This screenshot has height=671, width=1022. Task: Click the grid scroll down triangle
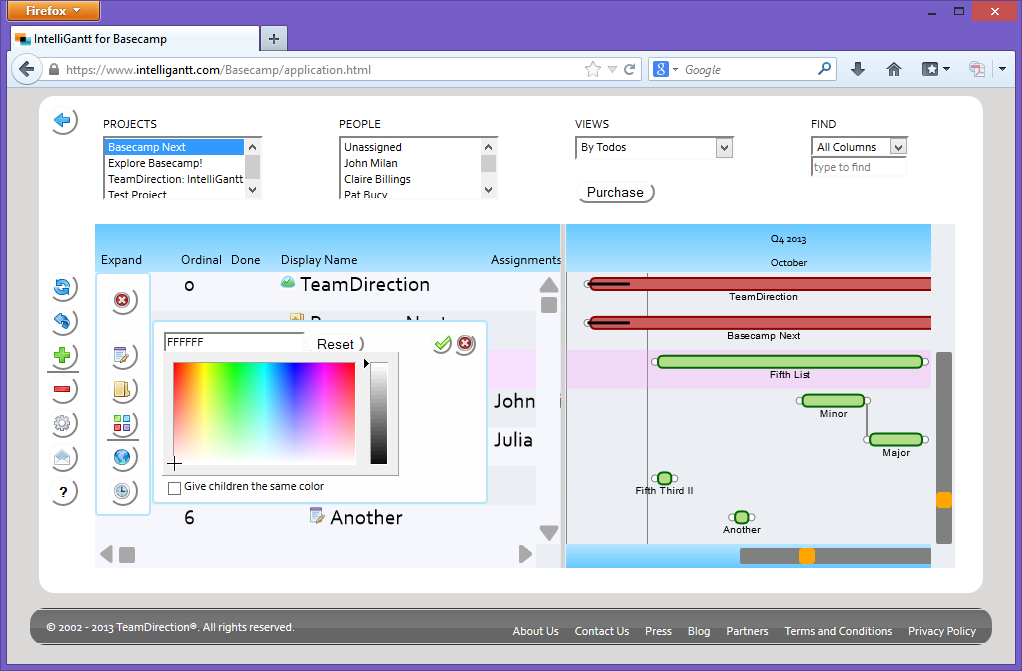pos(549,533)
